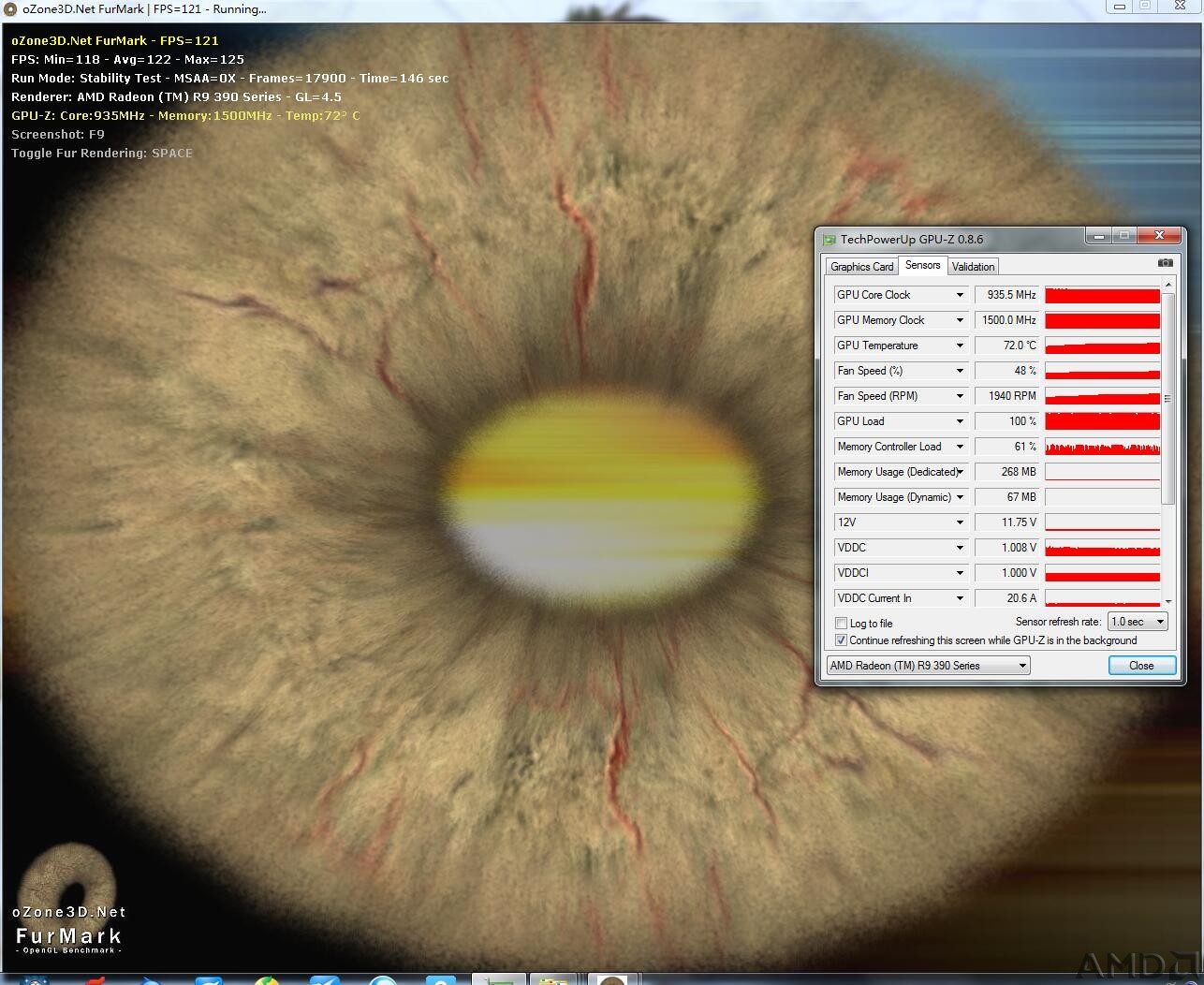This screenshot has height=985, width=1204.
Task: Open the VDDC sensor dropdown
Action: coord(960,548)
